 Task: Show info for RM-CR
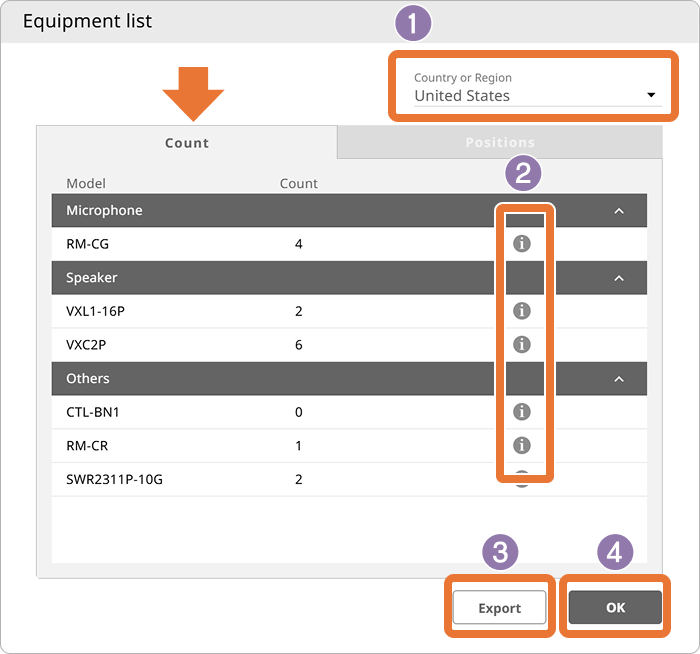coord(521,445)
